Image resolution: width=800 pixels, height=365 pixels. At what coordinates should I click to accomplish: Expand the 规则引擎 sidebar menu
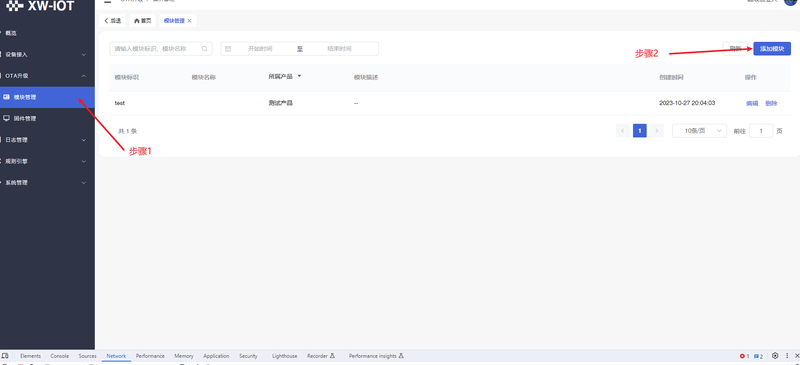(x=47, y=161)
